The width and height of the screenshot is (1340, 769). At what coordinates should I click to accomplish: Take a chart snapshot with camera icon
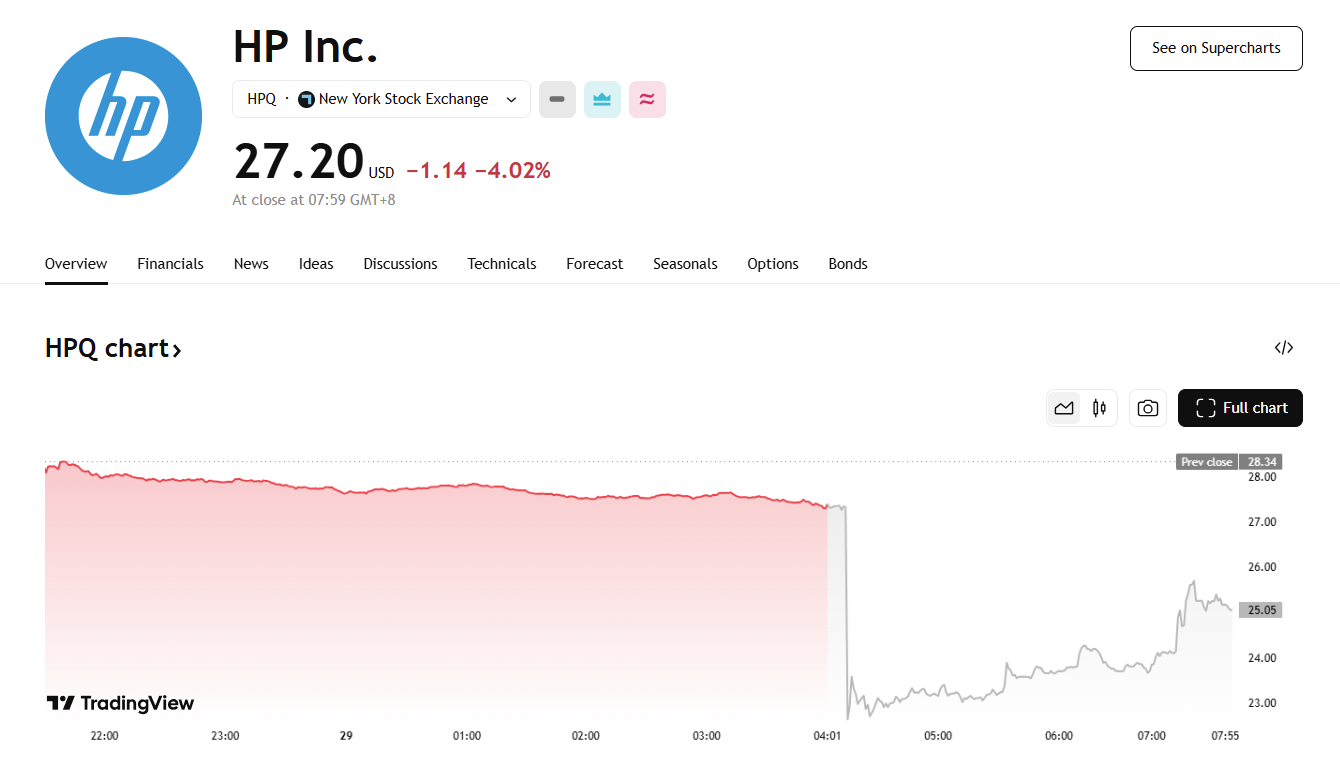[1147, 408]
